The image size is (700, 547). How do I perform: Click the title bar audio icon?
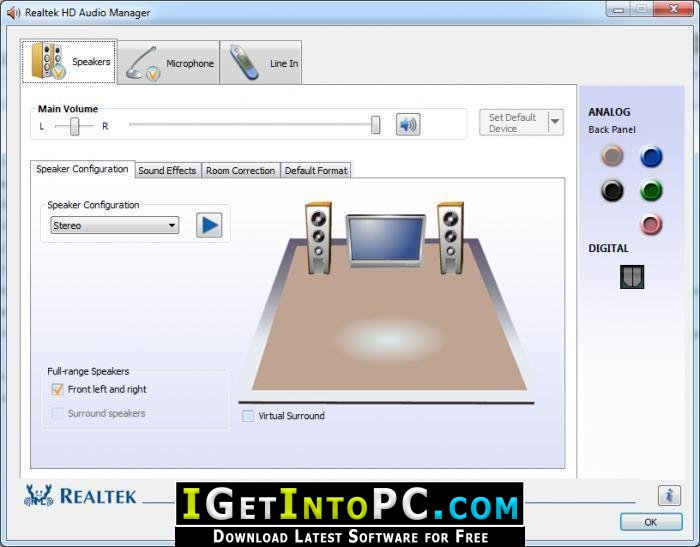tap(13, 13)
